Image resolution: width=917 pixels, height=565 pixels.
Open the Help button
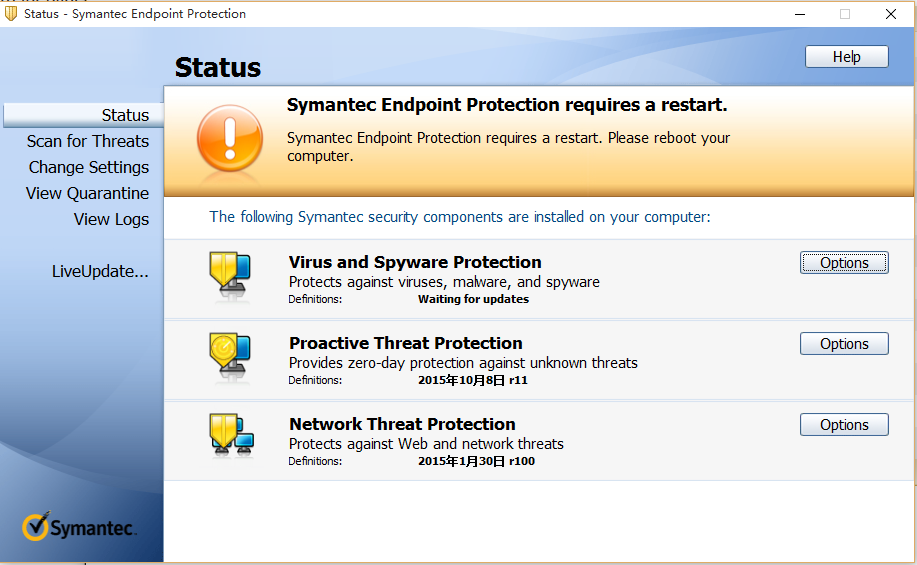pyautogui.click(x=846, y=57)
